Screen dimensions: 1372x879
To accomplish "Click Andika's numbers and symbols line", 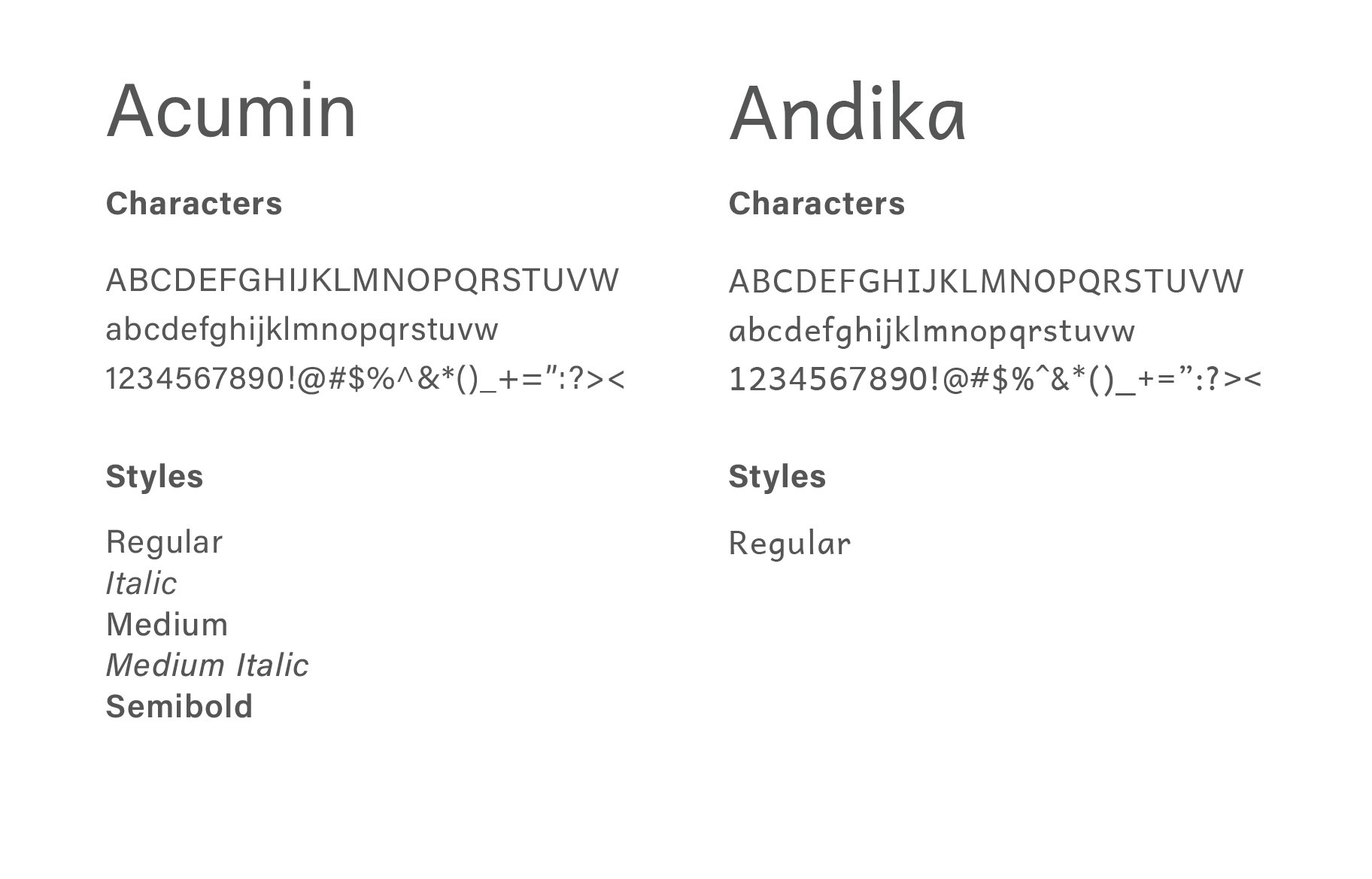I will coord(994,380).
